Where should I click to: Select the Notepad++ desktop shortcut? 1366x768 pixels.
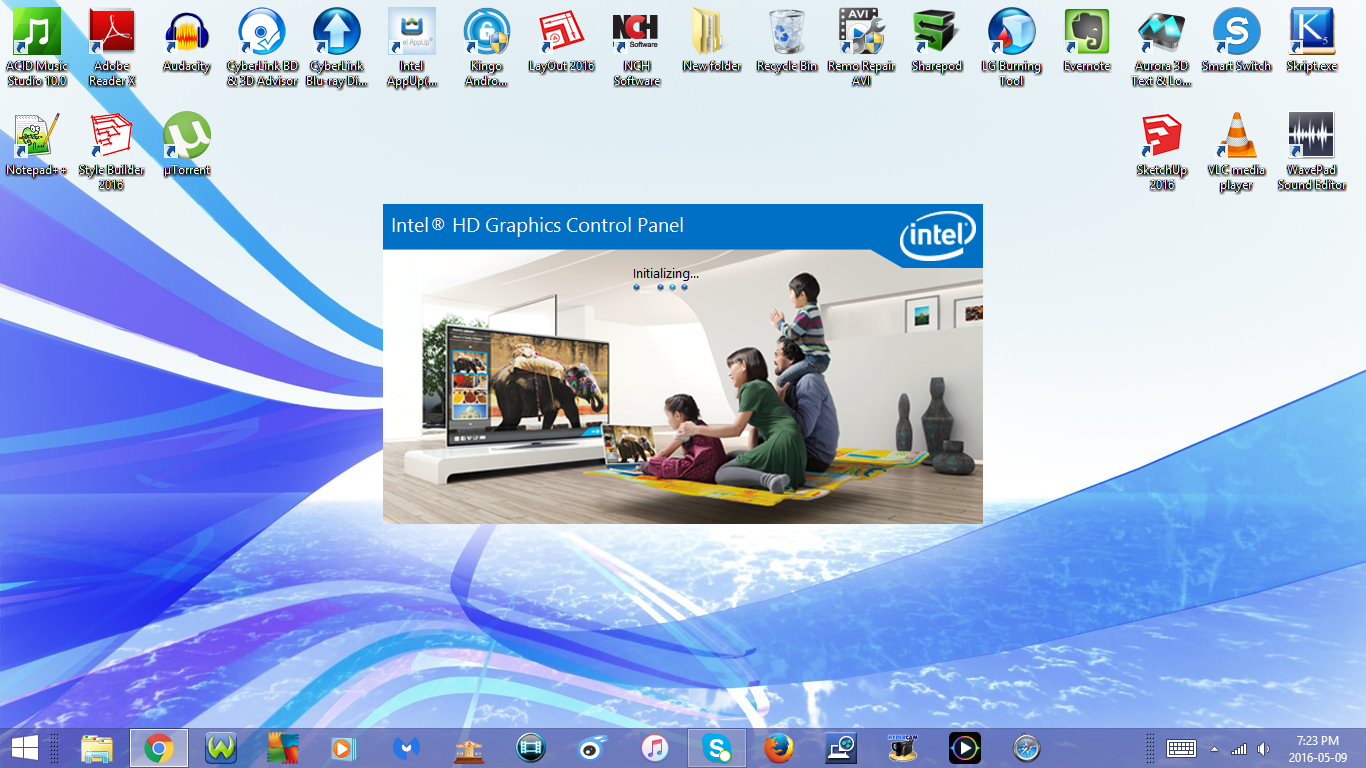(x=37, y=145)
